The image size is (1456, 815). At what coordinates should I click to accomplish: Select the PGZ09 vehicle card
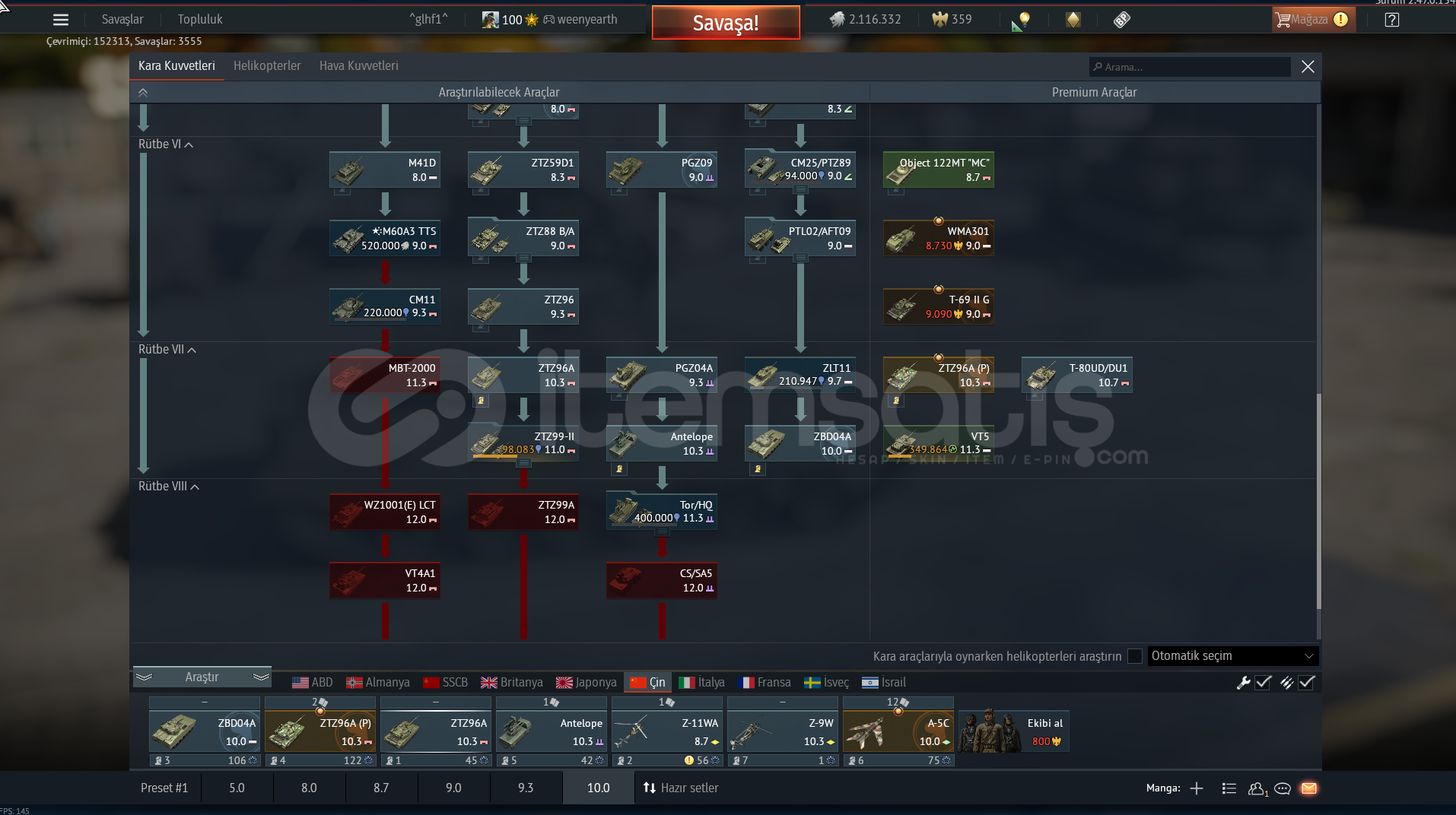tap(662, 170)
